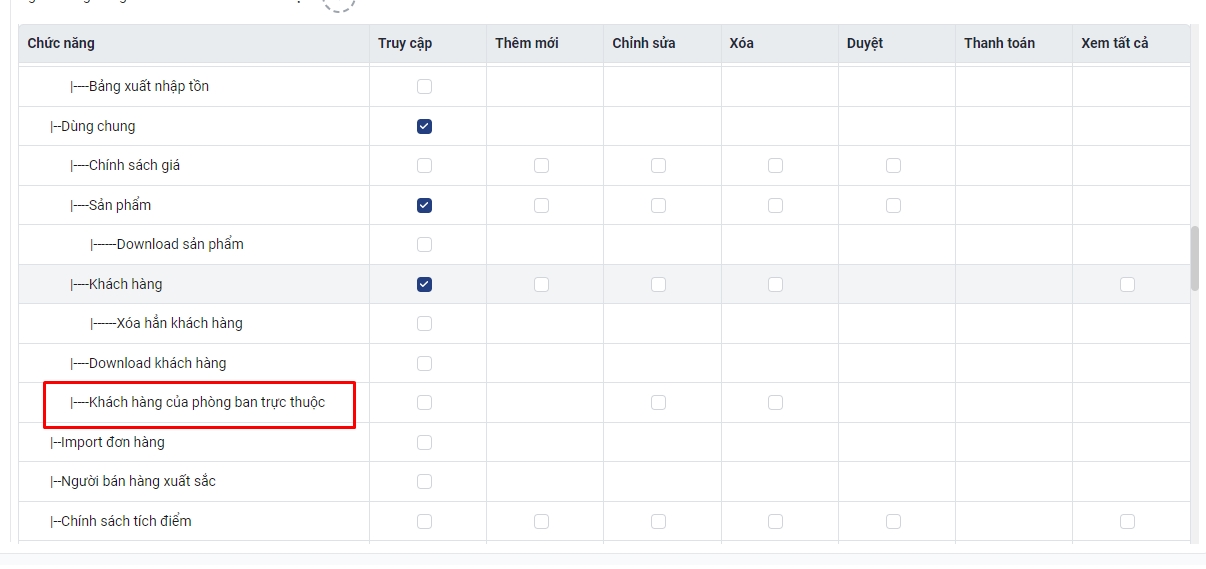Tick Duyệt checkbox for Sản phẩm
The image size is (1206, 569).
coord(893,205)
